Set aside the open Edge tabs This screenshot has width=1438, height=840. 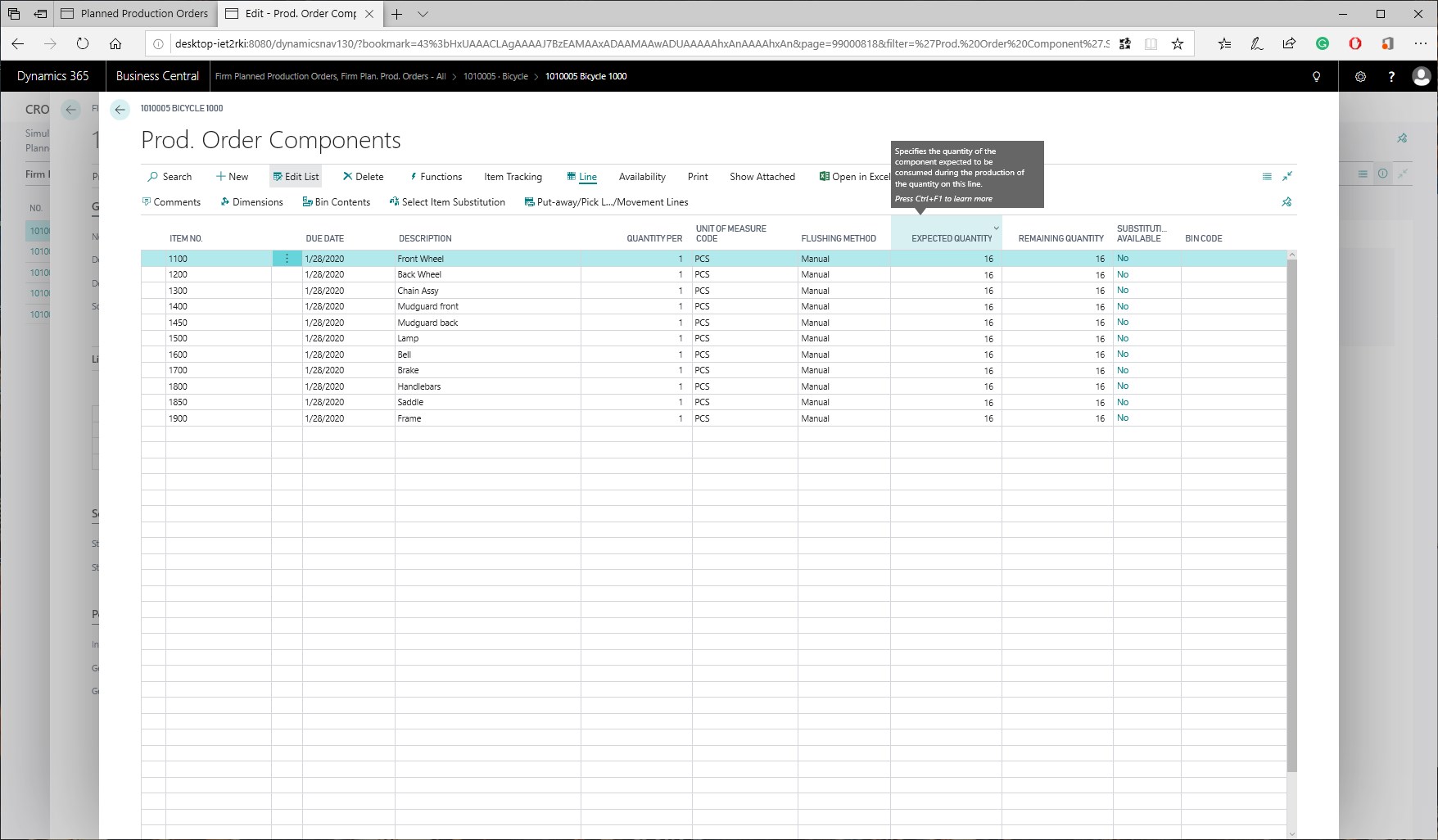click(x=40, y=14)
